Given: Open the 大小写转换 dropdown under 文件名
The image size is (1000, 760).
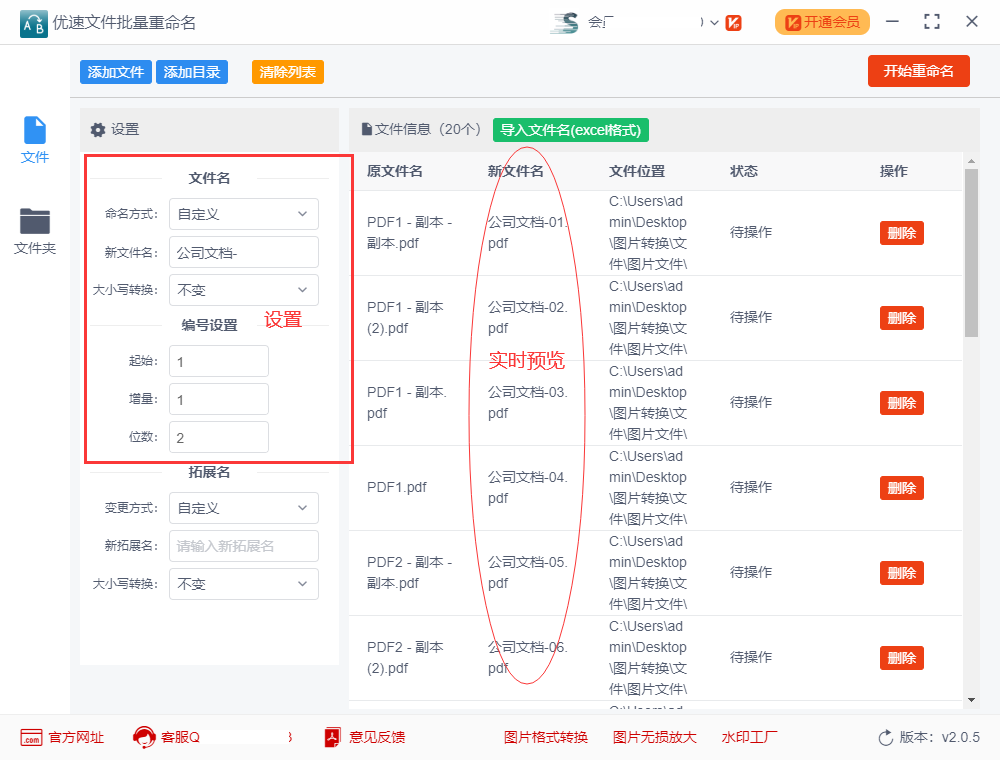Looking at the screenshot, I should tap(243, 290).
